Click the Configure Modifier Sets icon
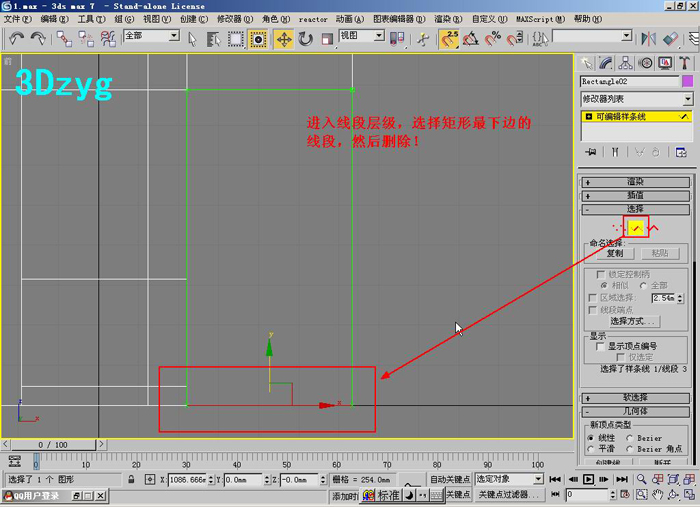 tap(681, 152)
